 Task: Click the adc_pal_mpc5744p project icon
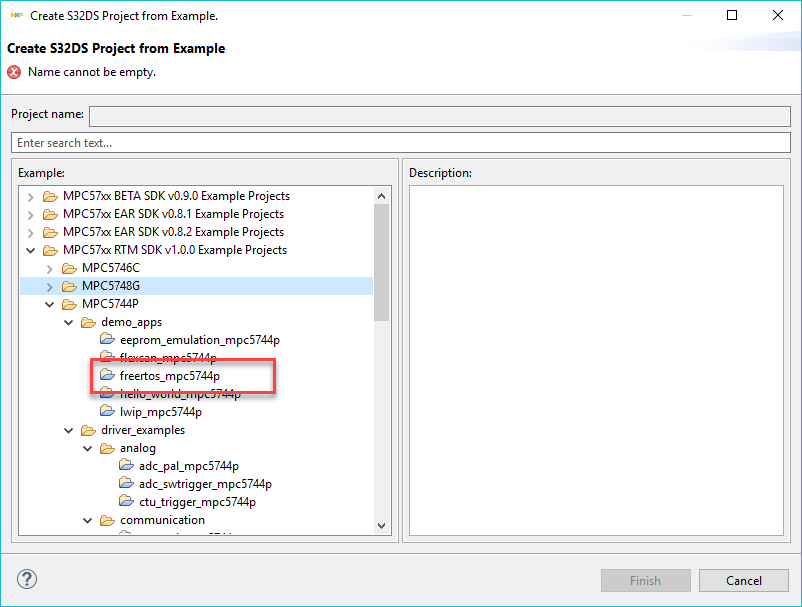click(126, 465)
